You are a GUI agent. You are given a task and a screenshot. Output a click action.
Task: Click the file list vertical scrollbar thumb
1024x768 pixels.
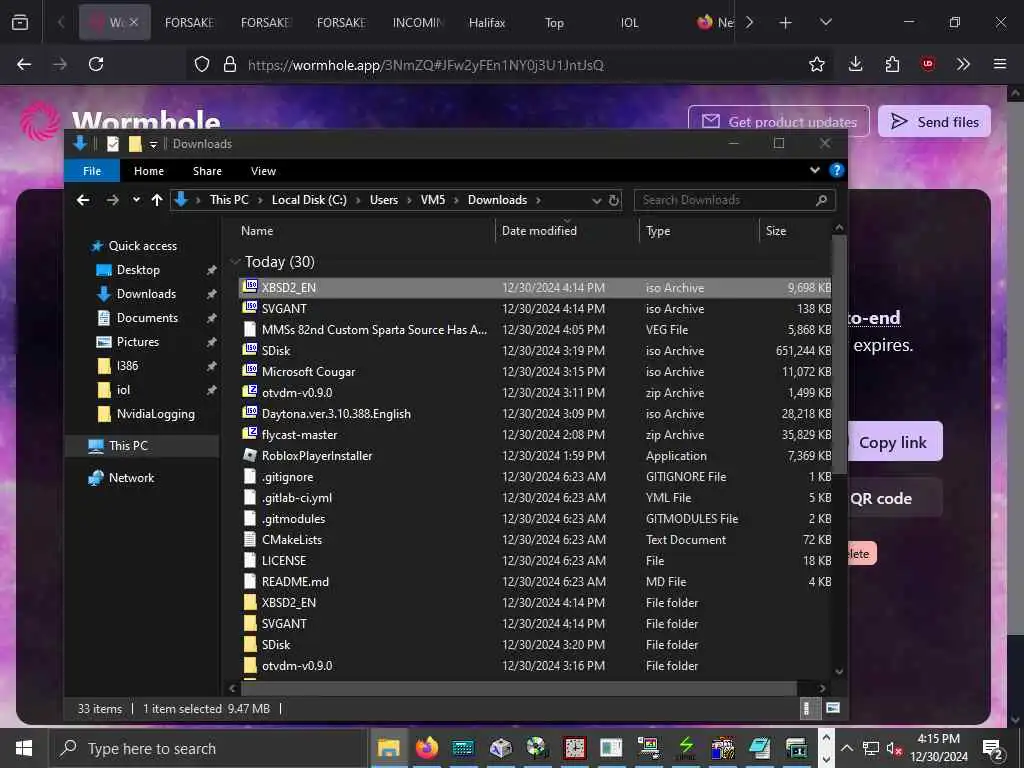[x=839, y=355]
